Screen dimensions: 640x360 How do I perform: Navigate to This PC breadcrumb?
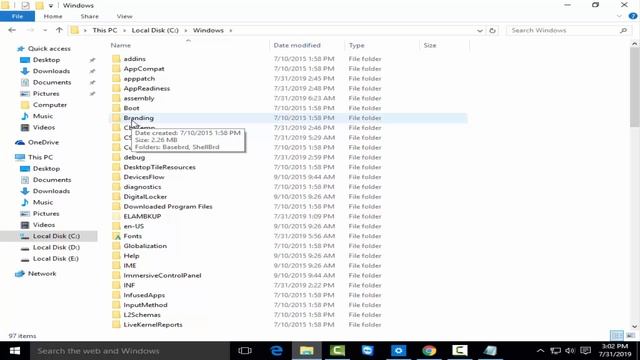click(x=105, y=30)
